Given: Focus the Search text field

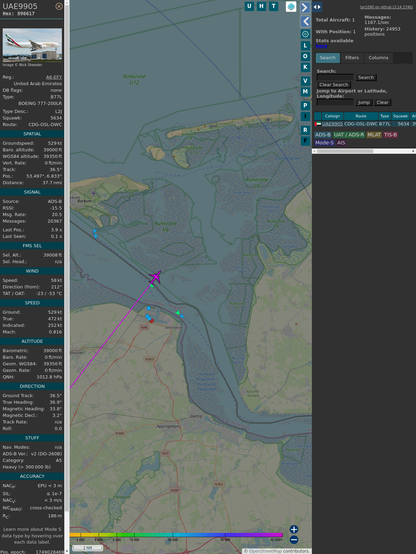Looking at the screenshot, I should [x=335, y=77].
